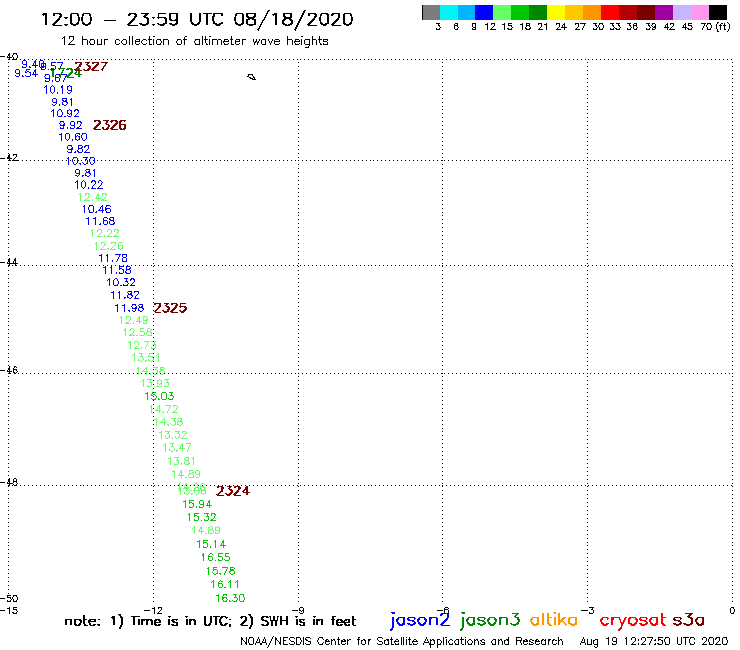Click the wave height value 15.78

220,571
